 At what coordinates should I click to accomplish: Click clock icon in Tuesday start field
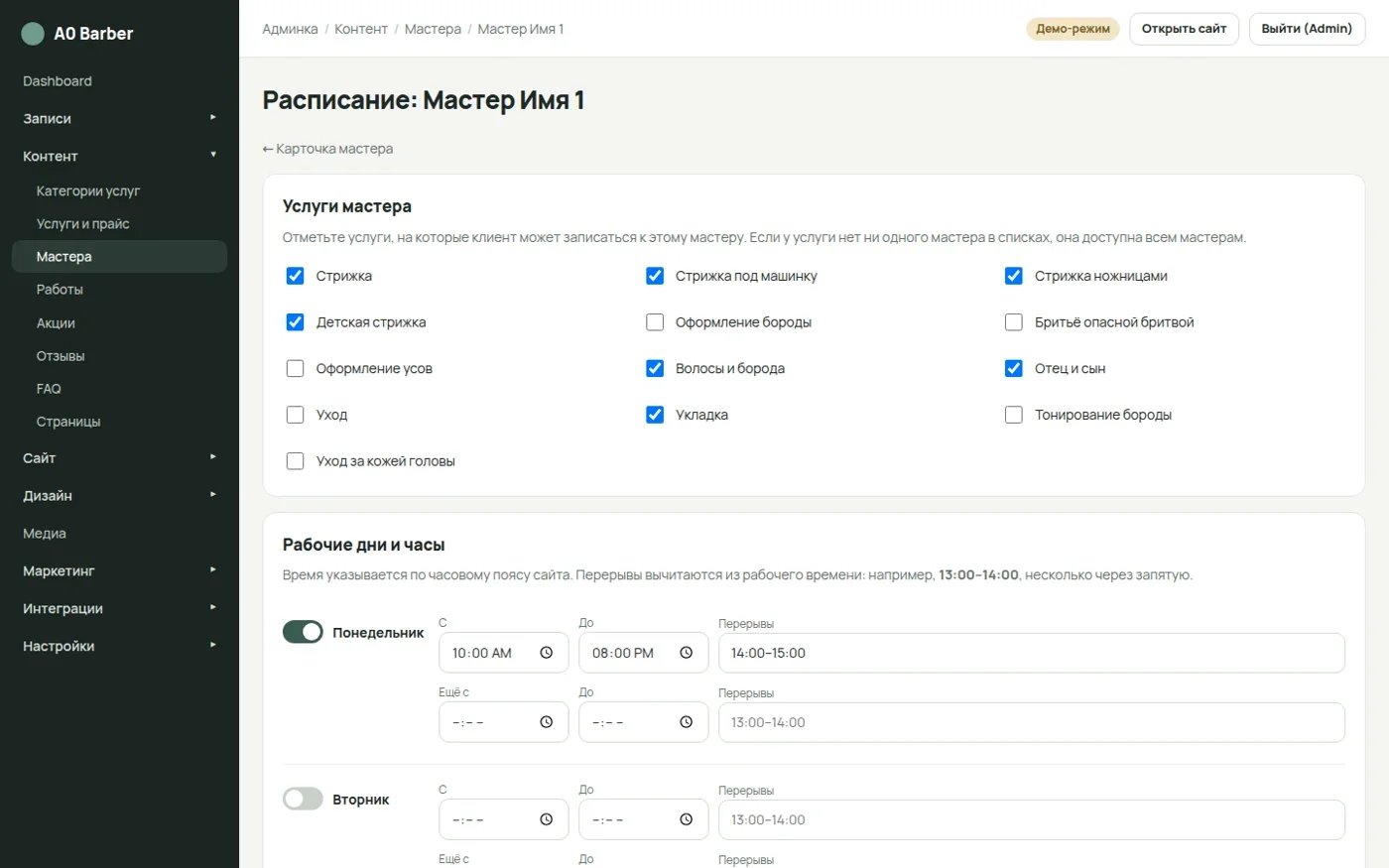click(x=546, y=819)
